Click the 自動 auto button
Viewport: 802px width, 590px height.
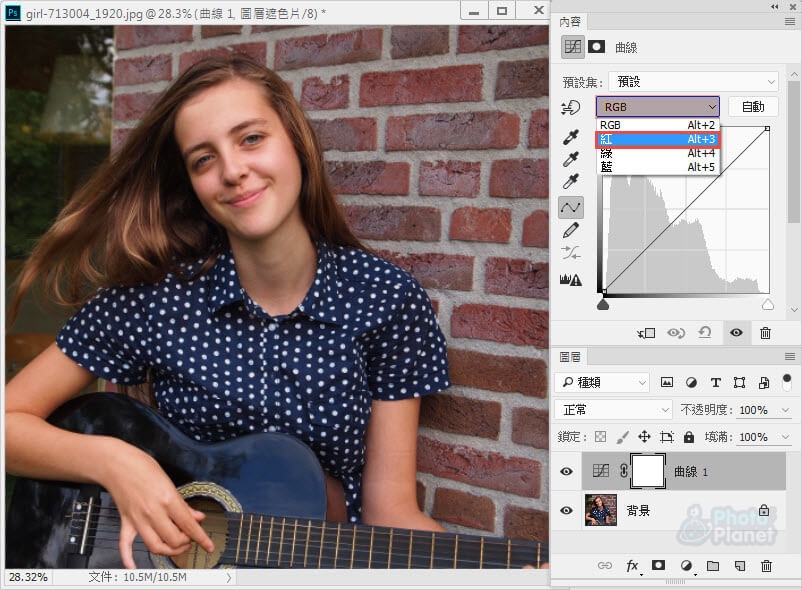[753, 107]
